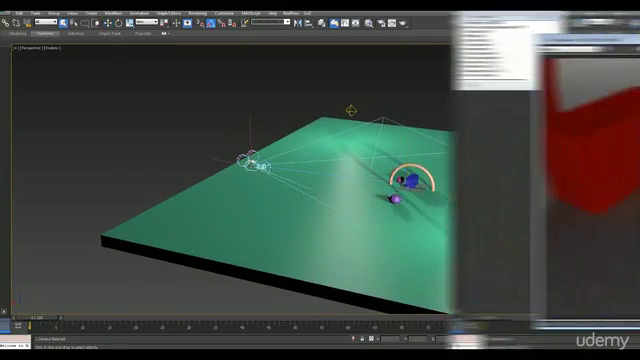Toggle Window/Crossing selection mode
This screenshot has height=360, width=640.
(96, 23)
